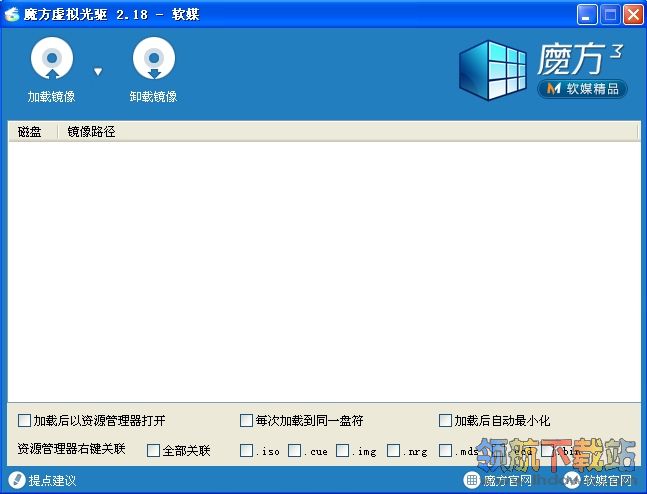Enable the .mds association checkbox
The image size is (647, 494).
pos(445,450)
